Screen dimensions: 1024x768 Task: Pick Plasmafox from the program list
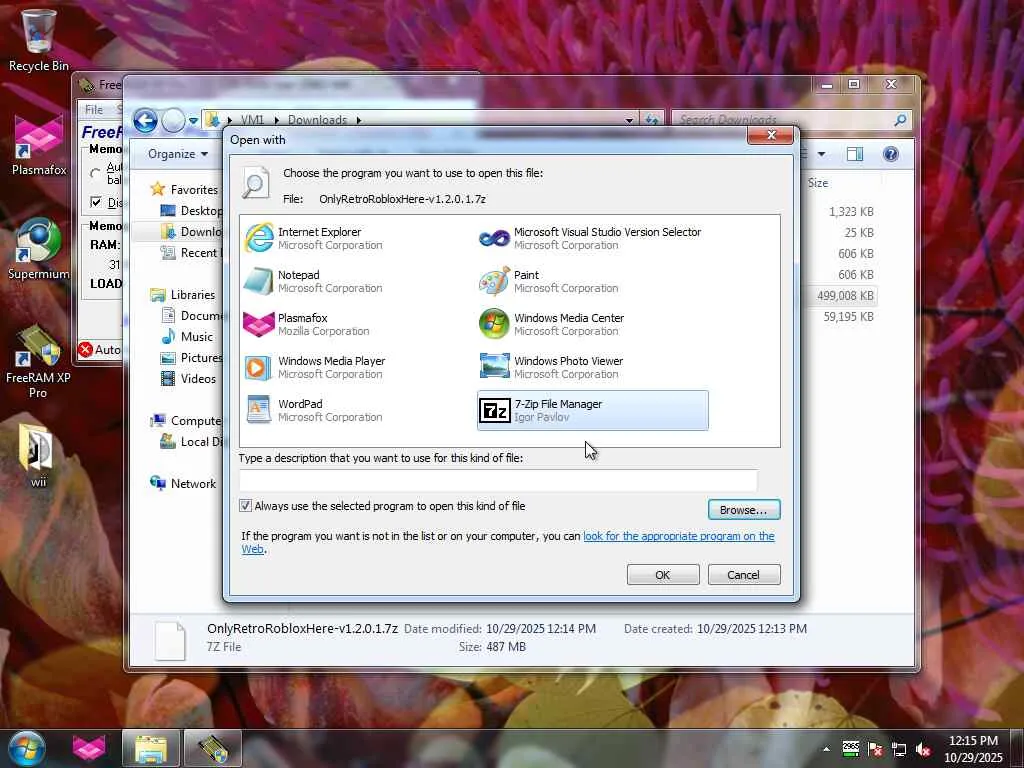(x=307, y=325)
